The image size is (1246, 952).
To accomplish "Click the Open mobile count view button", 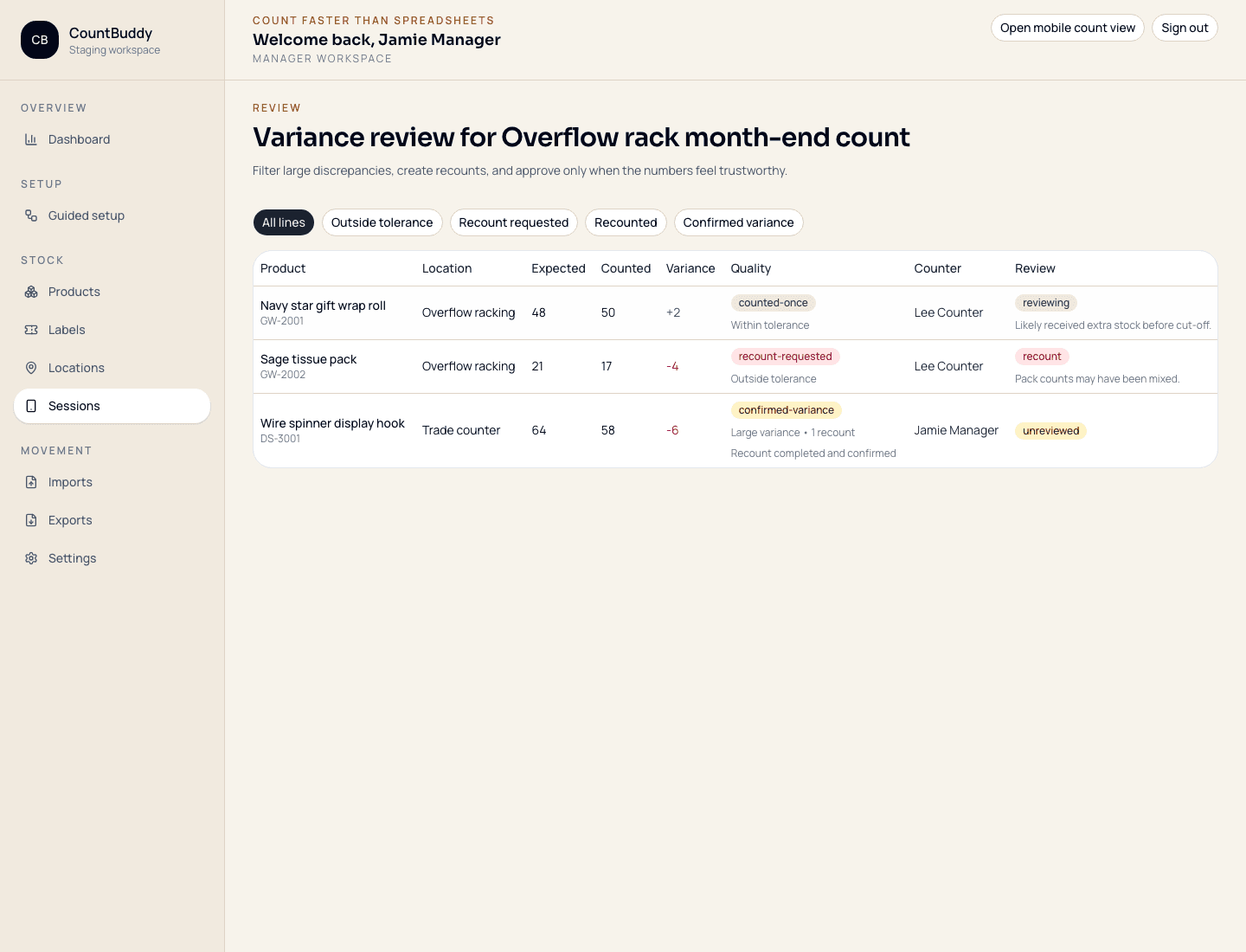I will pyautogui.click(x=1068, y=28).
